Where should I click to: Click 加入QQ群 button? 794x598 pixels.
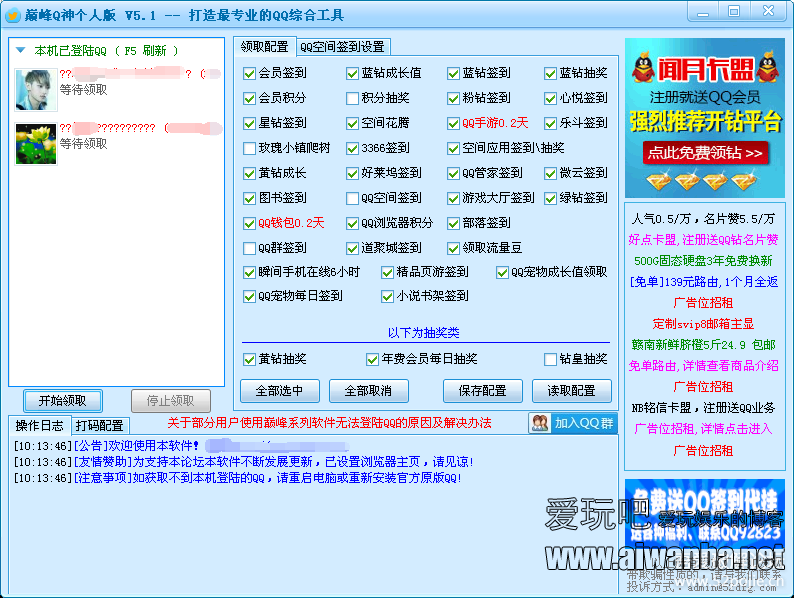click(573, 423)
